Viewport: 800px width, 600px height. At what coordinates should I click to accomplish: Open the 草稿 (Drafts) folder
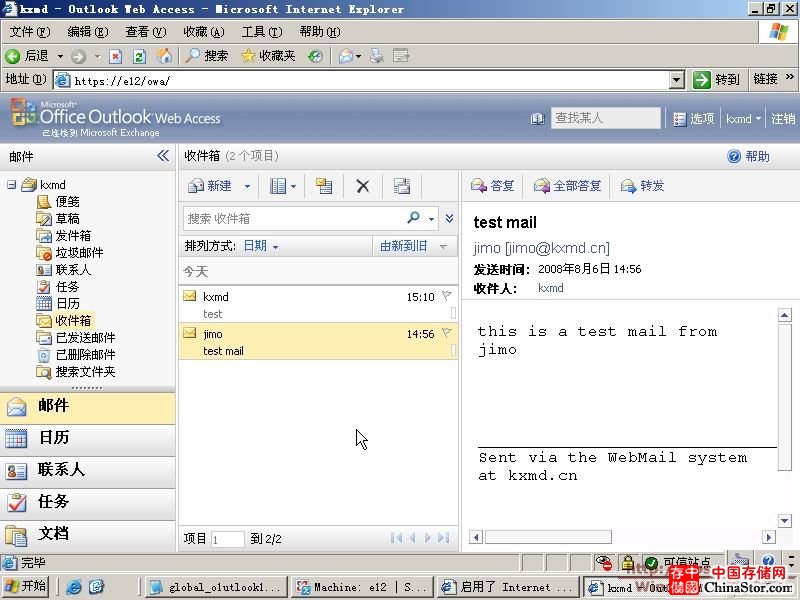pos(67,218)
